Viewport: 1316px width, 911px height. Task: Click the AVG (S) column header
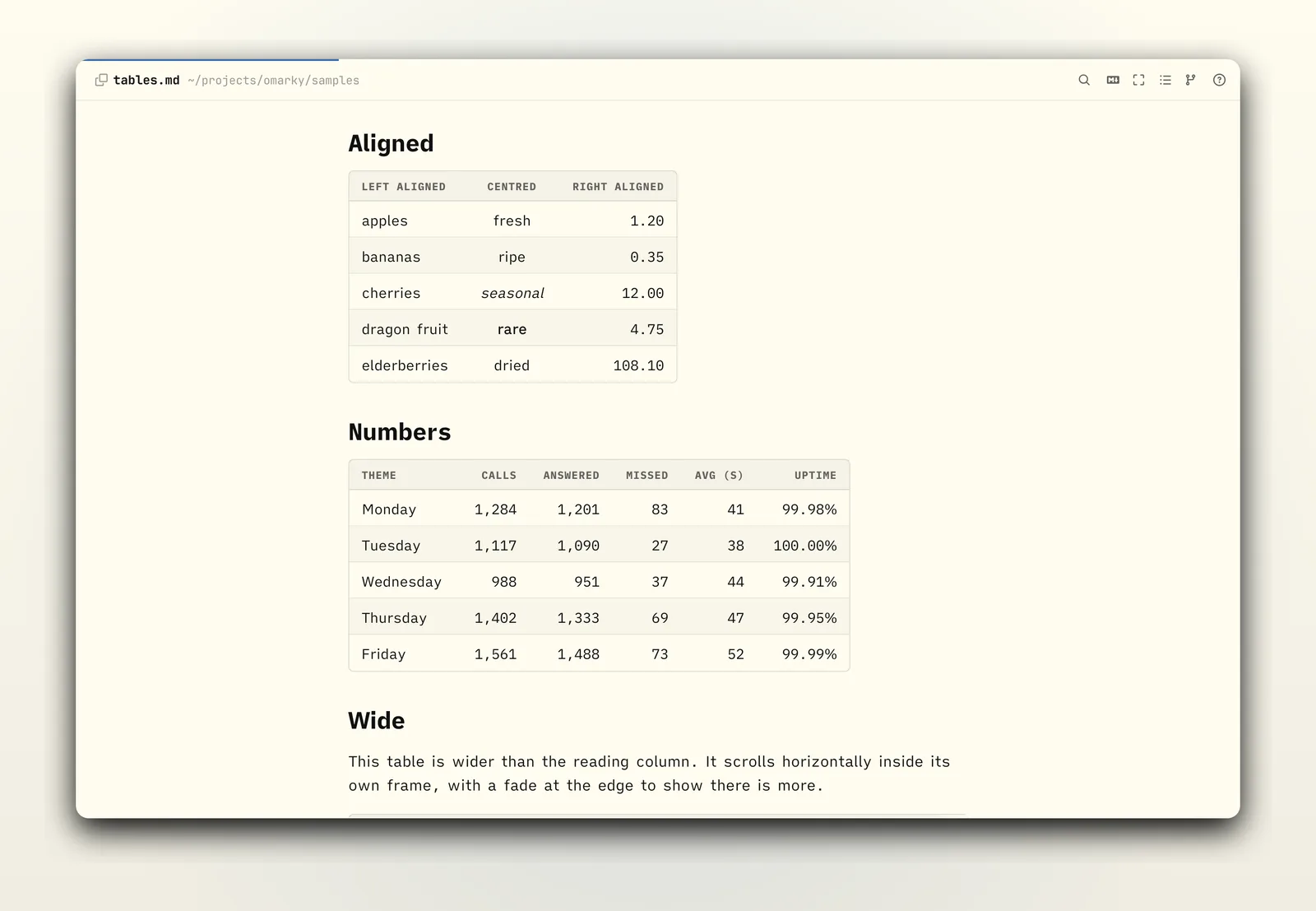click(720, 476)
